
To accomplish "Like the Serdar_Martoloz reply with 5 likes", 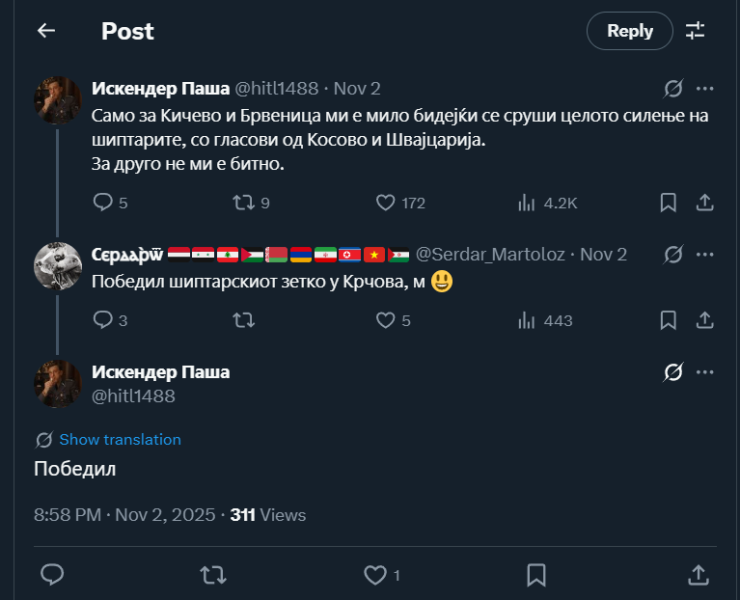I will coord(386,320).
